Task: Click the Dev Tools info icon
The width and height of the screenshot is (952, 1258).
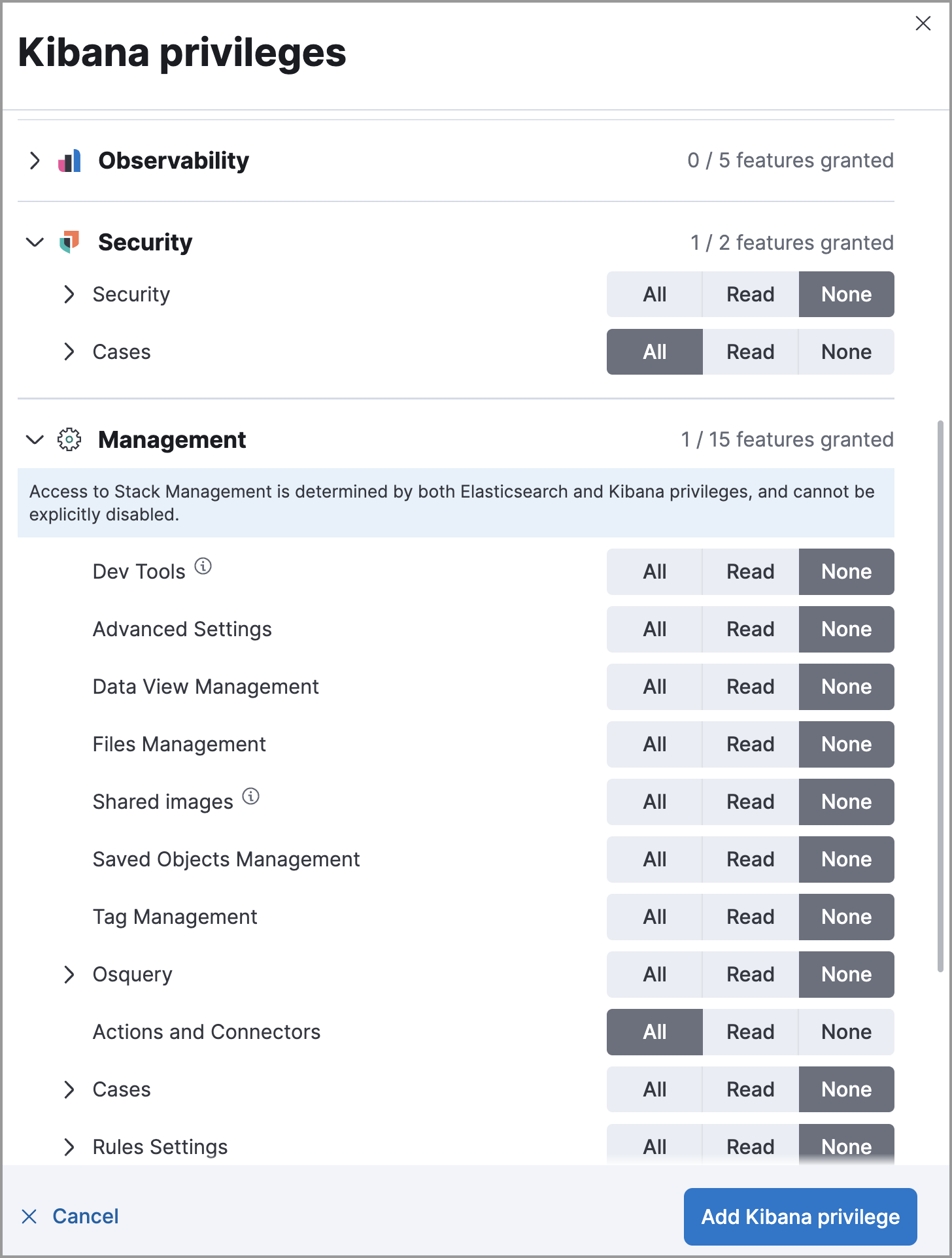Action: pyautogui.click(x=203, y=566)
